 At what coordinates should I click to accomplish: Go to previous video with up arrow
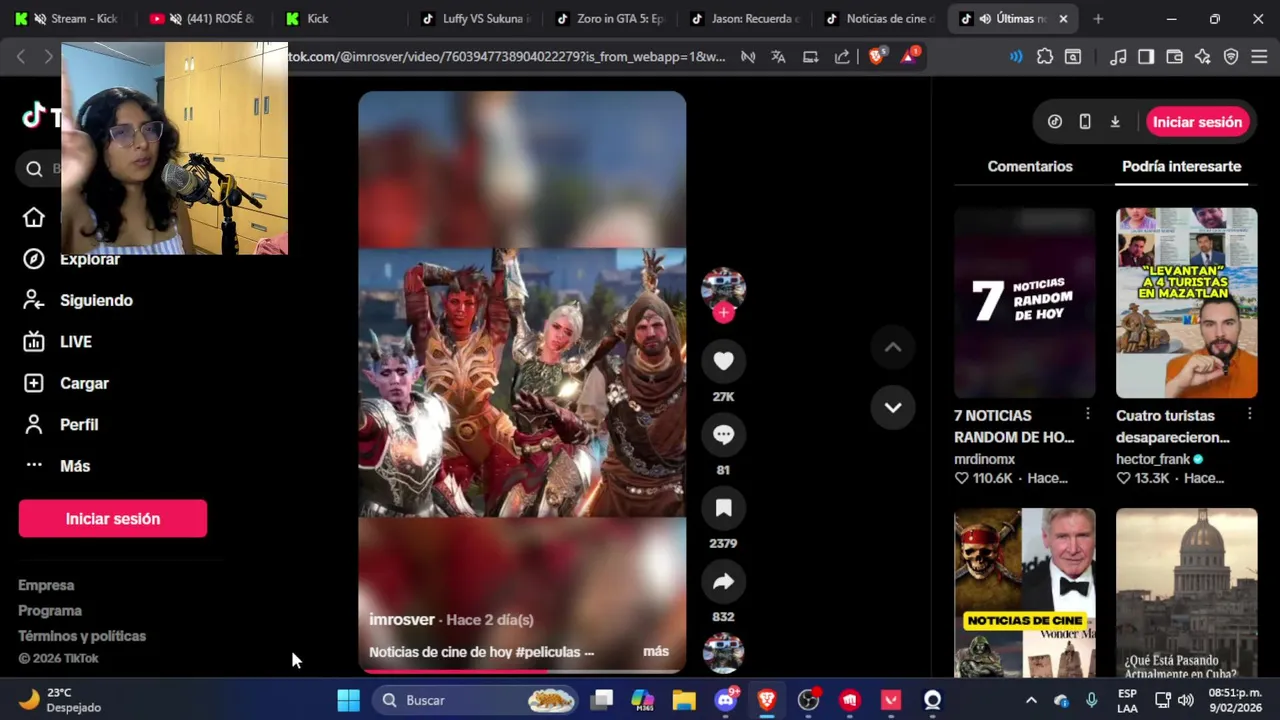893,347
